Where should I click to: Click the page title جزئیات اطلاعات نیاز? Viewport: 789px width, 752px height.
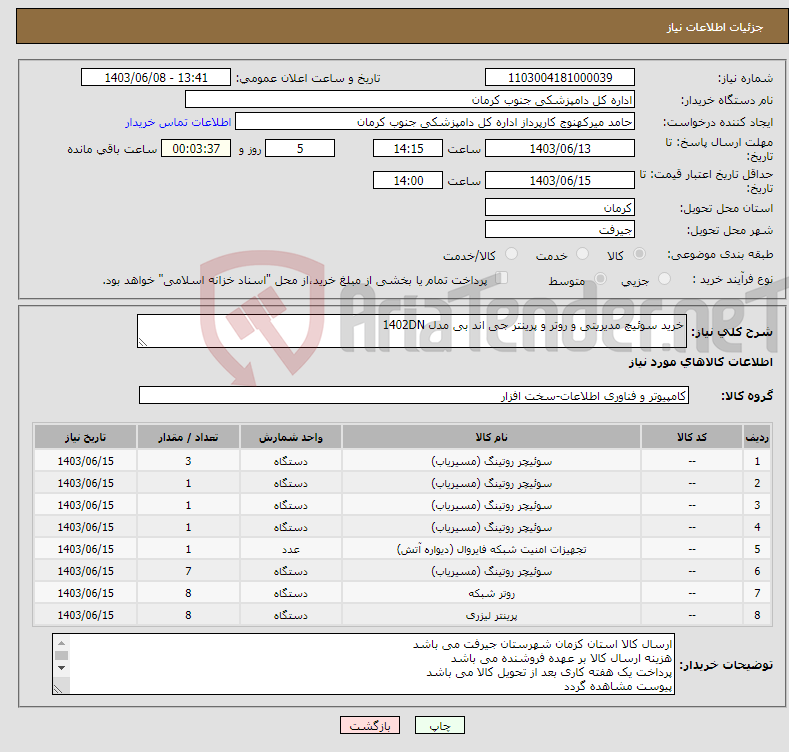point(715,27)
